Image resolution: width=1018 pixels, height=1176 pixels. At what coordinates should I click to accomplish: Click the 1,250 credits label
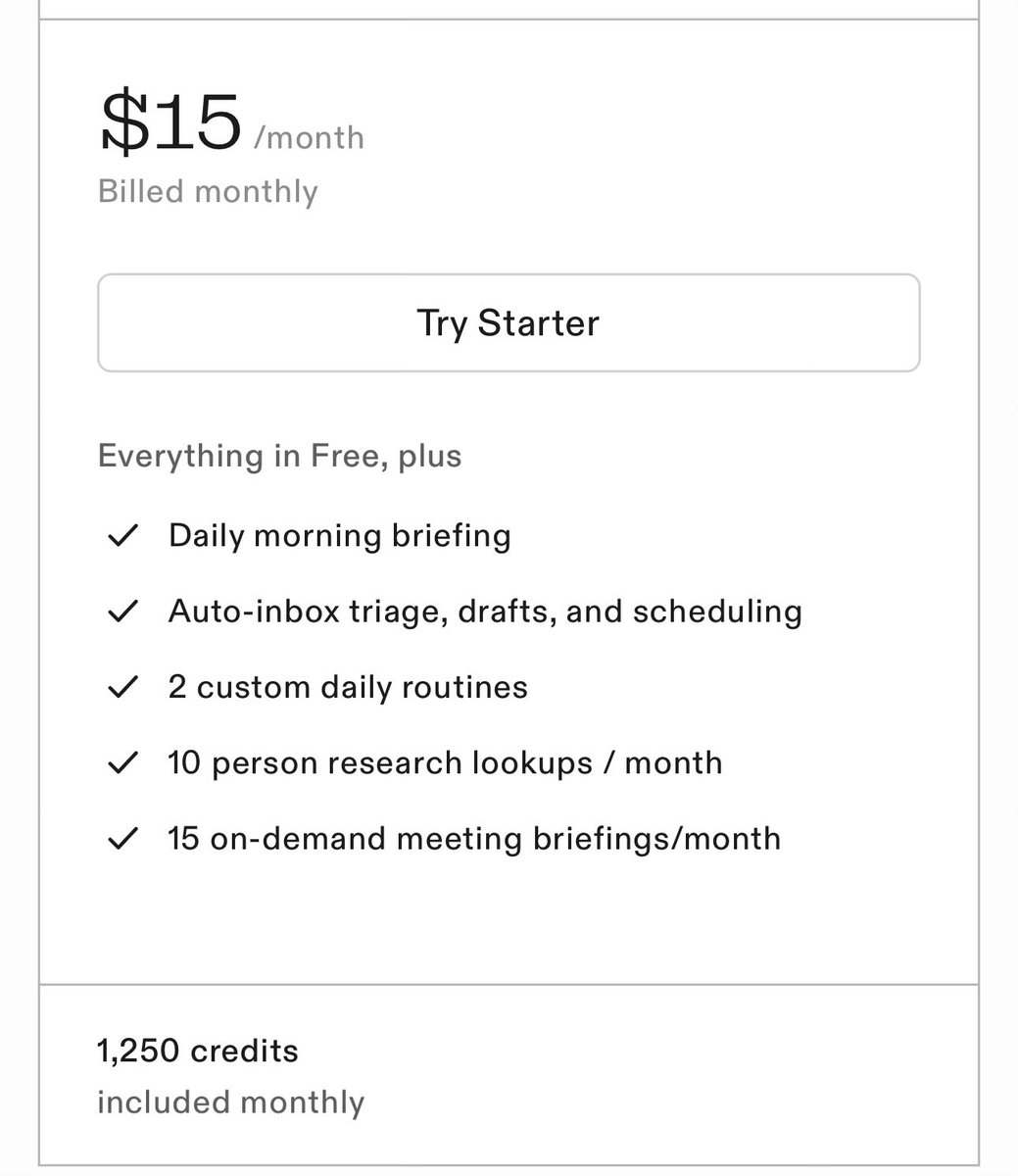coord(197,1051)
